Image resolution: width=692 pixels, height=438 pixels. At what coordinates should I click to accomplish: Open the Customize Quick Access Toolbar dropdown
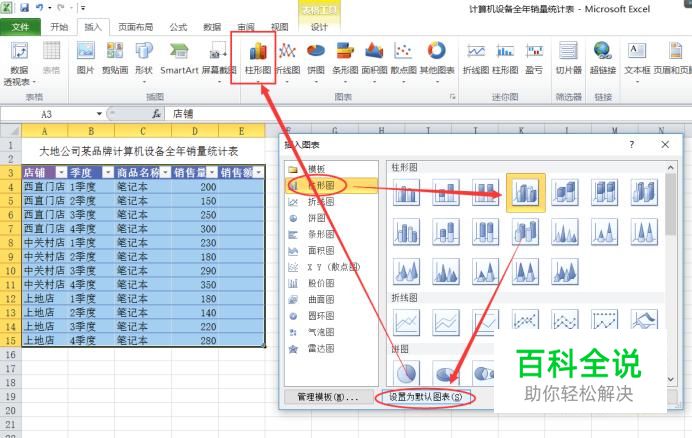[x=83, y=8]
